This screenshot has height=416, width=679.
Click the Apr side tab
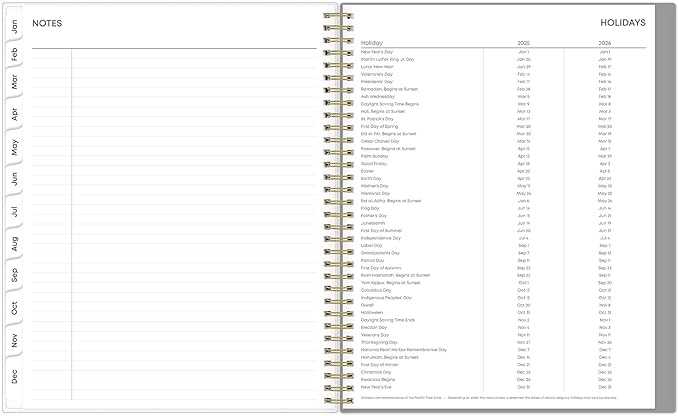pos(14,114)
